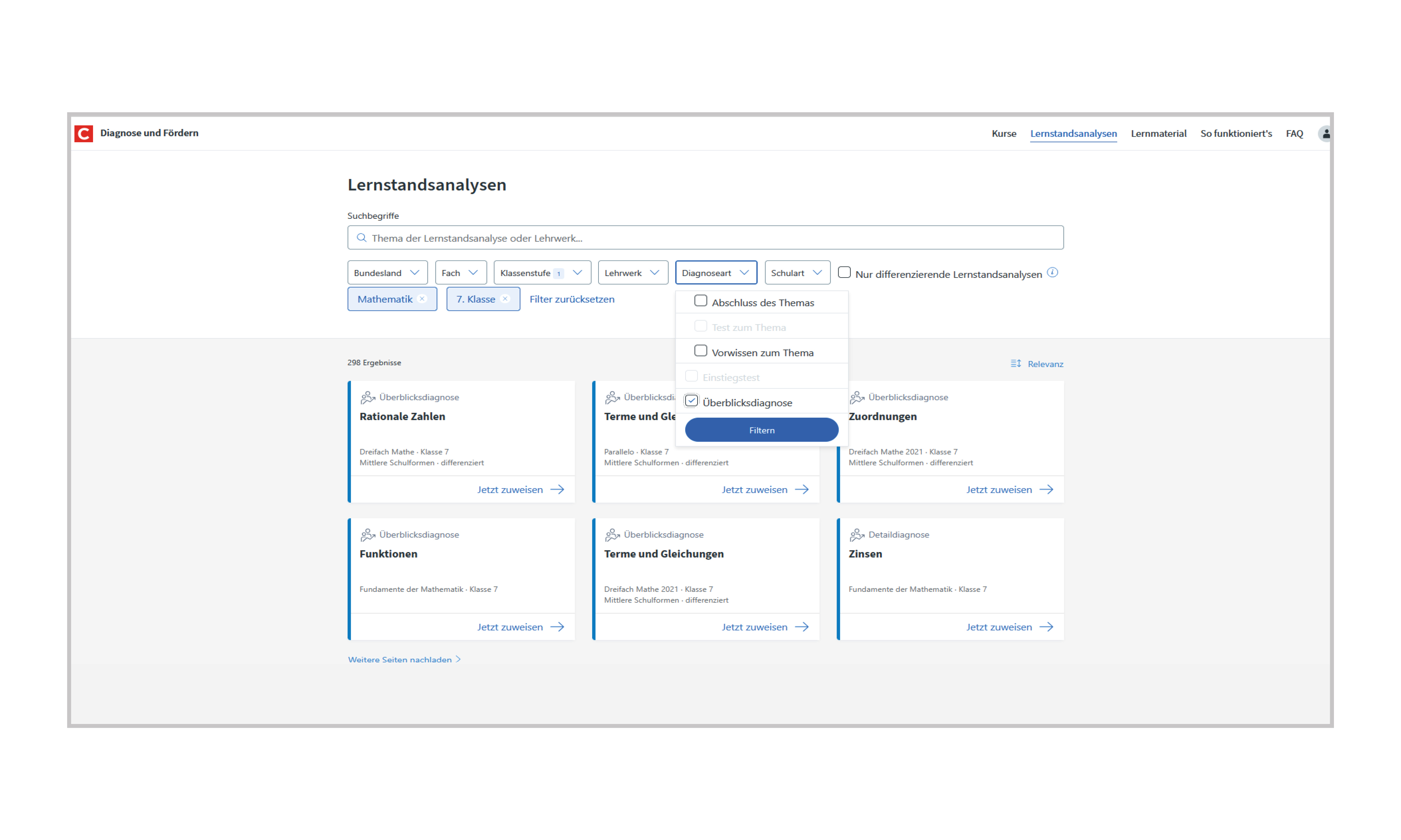1401x840 pixels.
Task: Click the Überblicksdiagnose icon on the Rationale Zahlen card
Action: [369, 397]
